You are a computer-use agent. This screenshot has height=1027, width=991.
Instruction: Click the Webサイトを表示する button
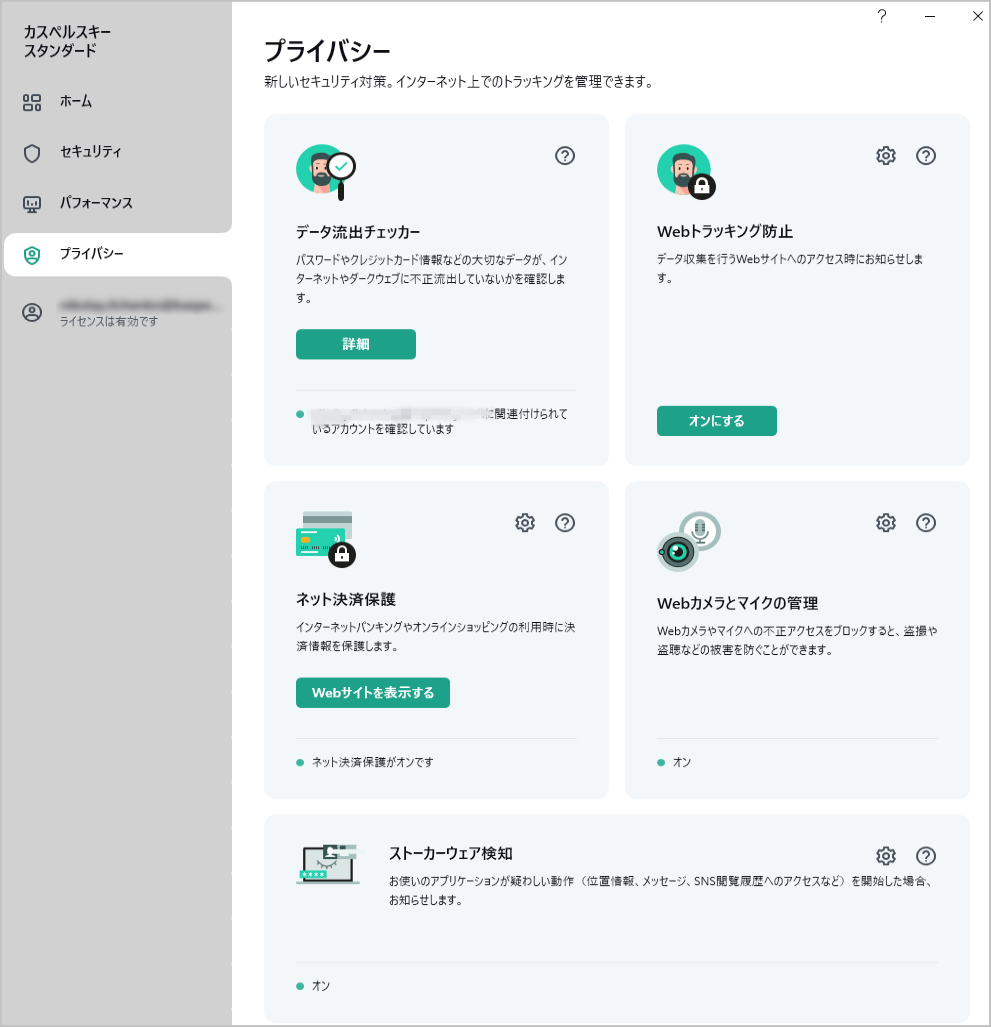pos(373,693)
